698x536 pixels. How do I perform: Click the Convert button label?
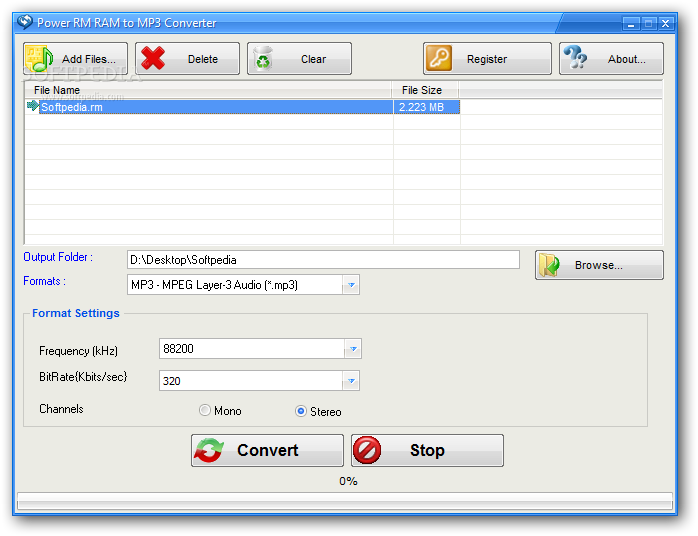[x=268, y=451]
